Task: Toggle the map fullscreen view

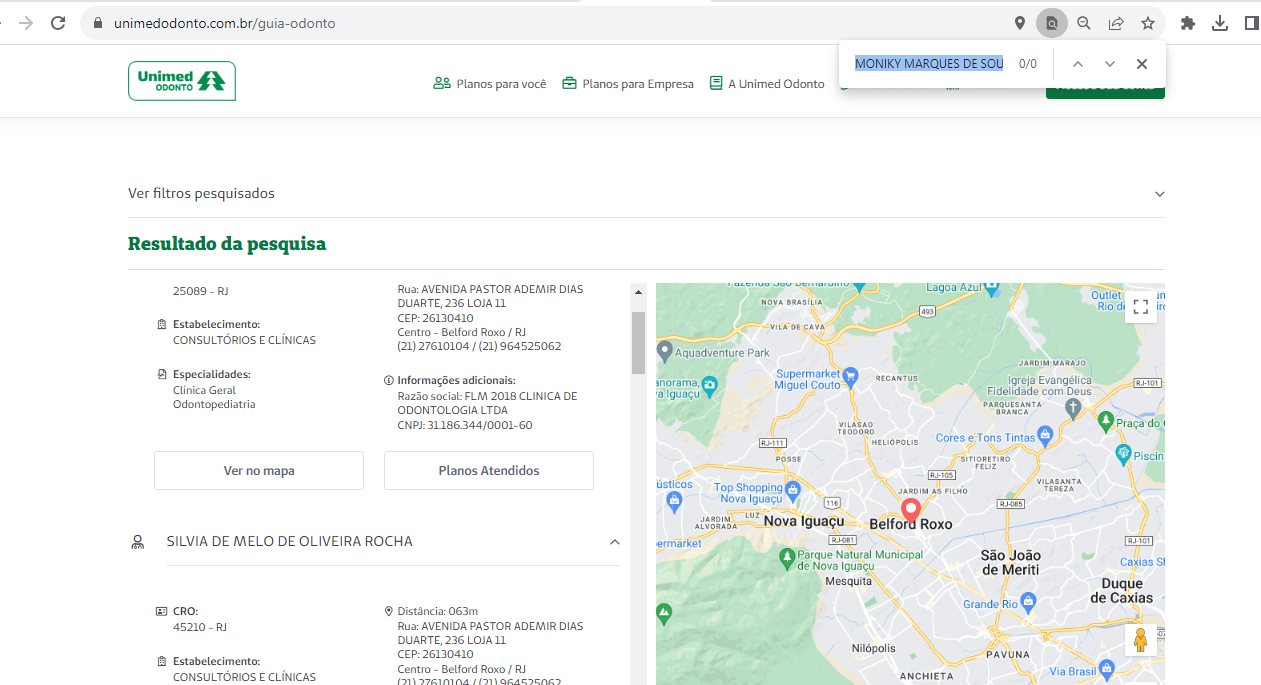Action: [x=1140, y=307]
